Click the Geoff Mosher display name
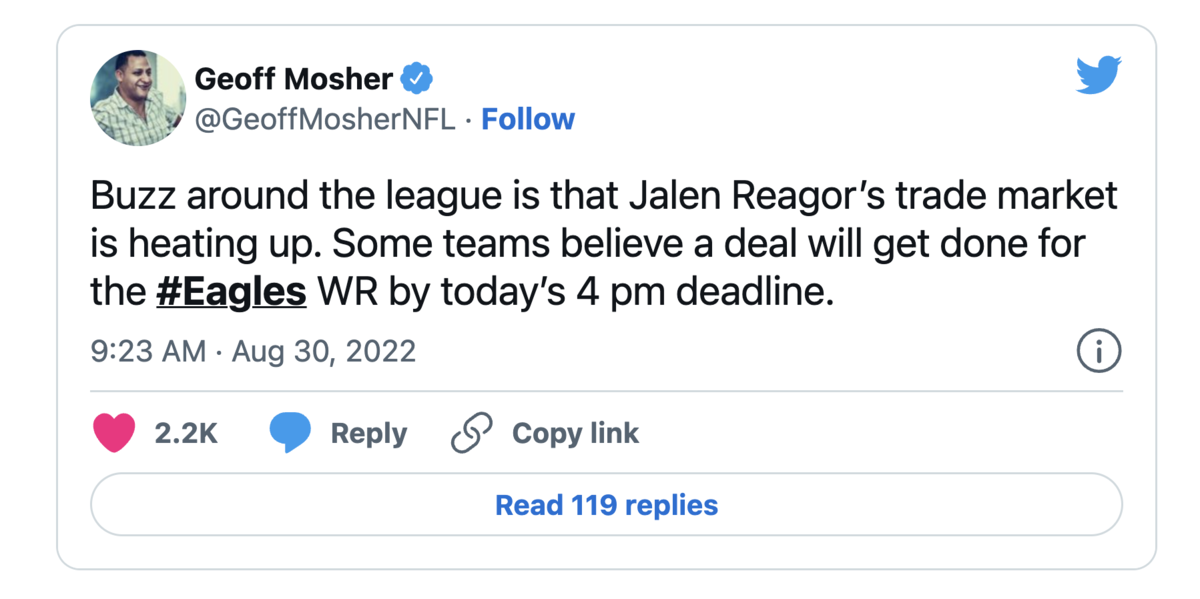 click(293, 78)
